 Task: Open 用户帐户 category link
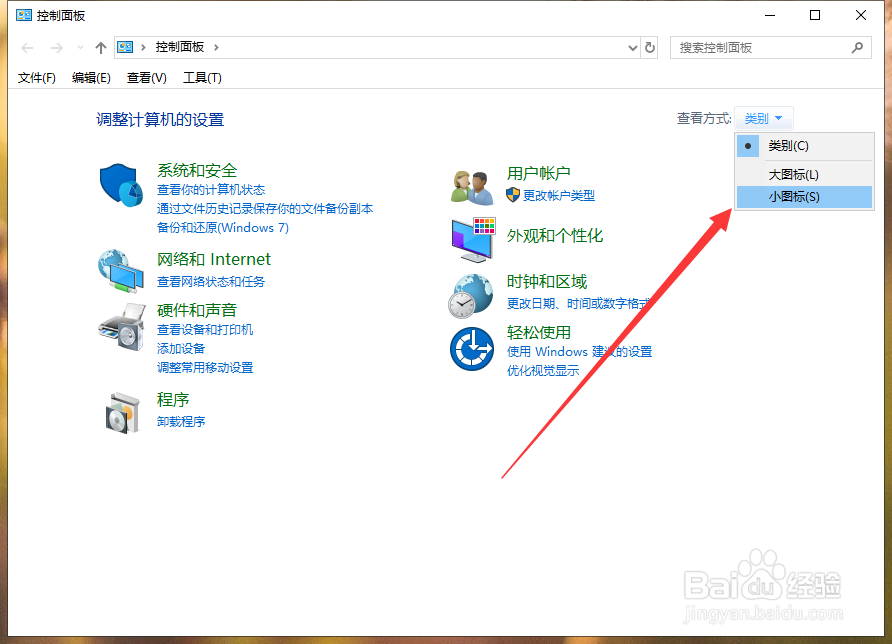coord(539,173)
